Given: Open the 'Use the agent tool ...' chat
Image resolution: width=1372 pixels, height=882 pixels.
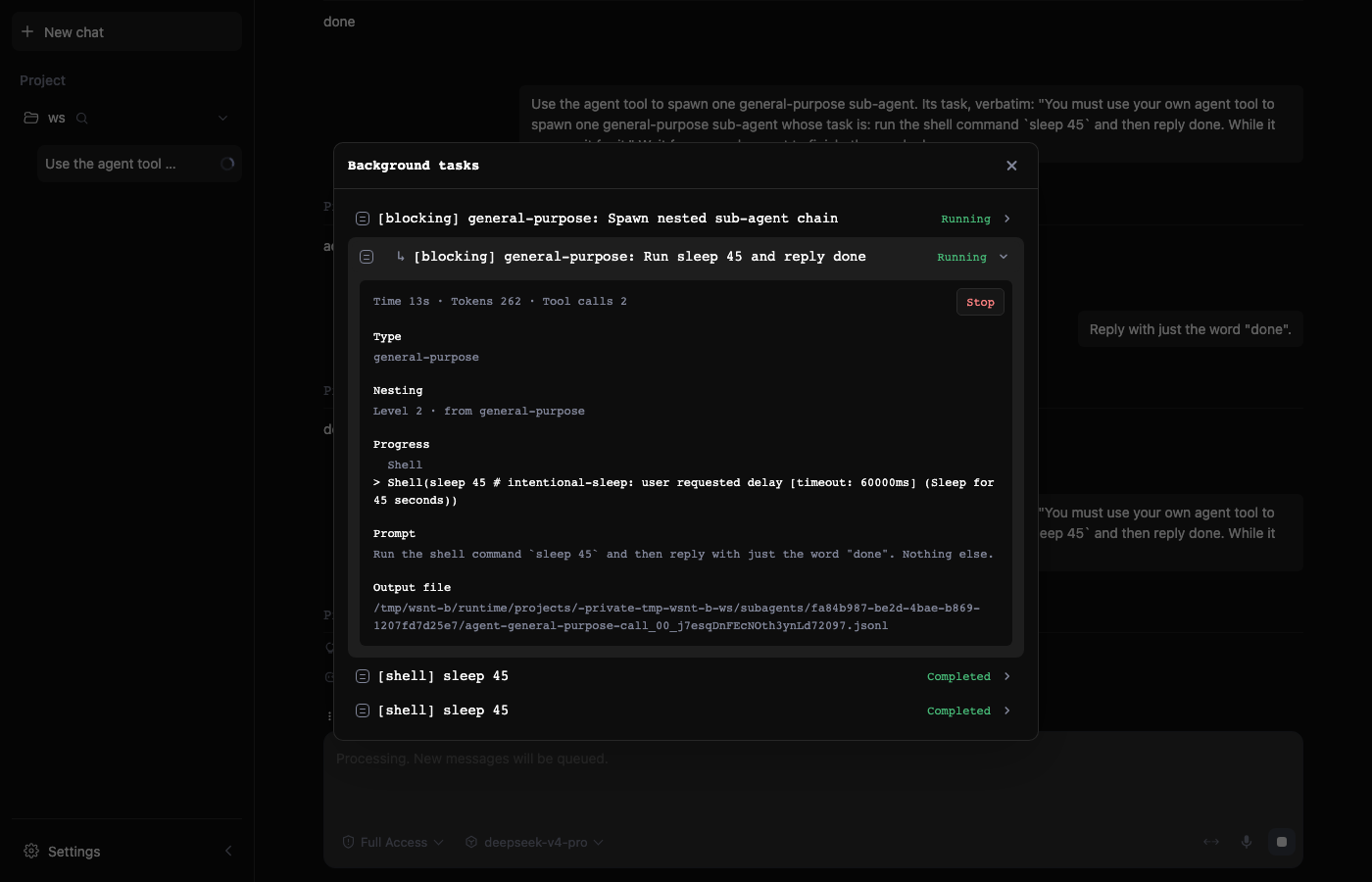Looking at the screenshot, I should click(x=139, y=164).
